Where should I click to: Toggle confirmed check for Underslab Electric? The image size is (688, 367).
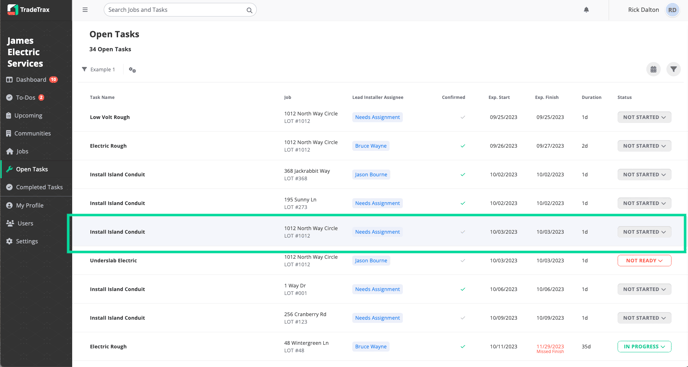pos(462,261)
